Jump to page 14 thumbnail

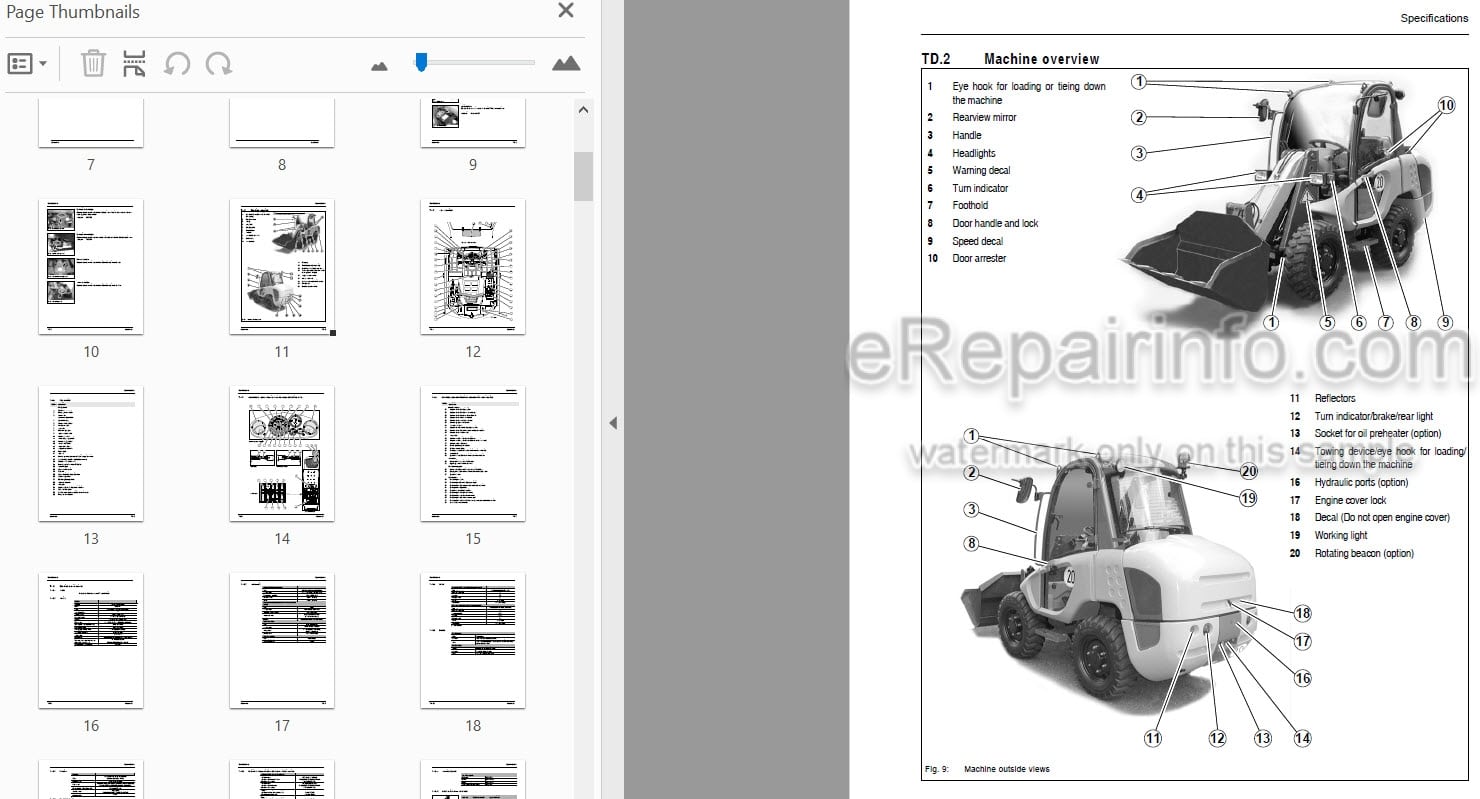[282, 453]
